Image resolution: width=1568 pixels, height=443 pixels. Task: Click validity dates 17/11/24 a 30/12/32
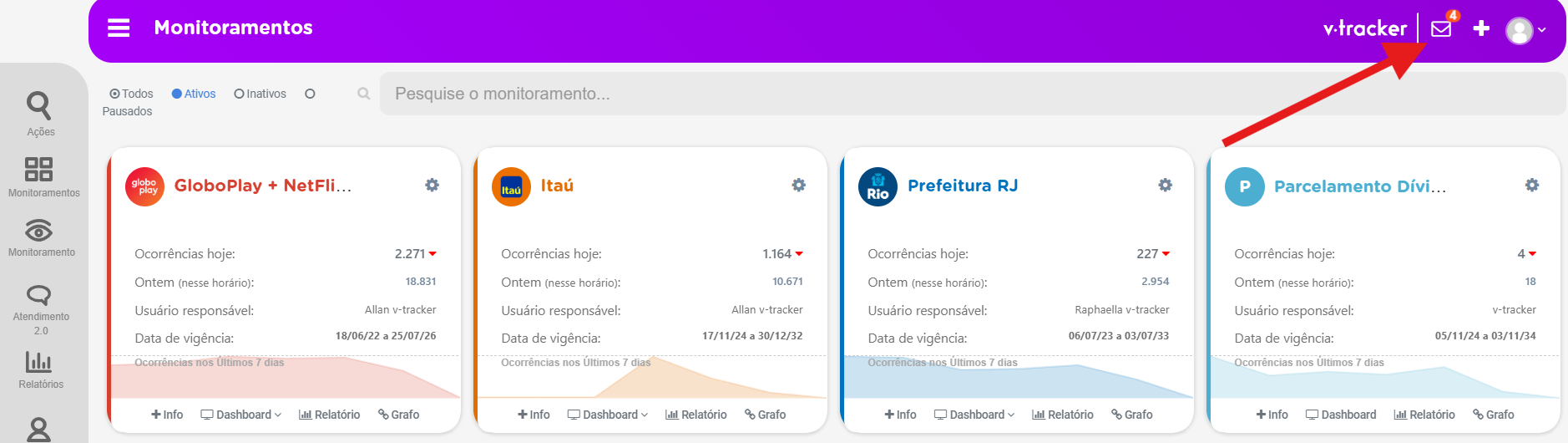(752, 336)
